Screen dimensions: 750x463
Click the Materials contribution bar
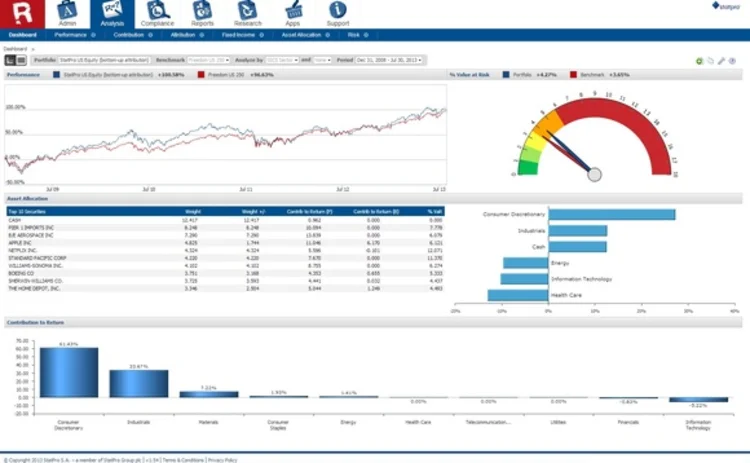coord(209,395)
